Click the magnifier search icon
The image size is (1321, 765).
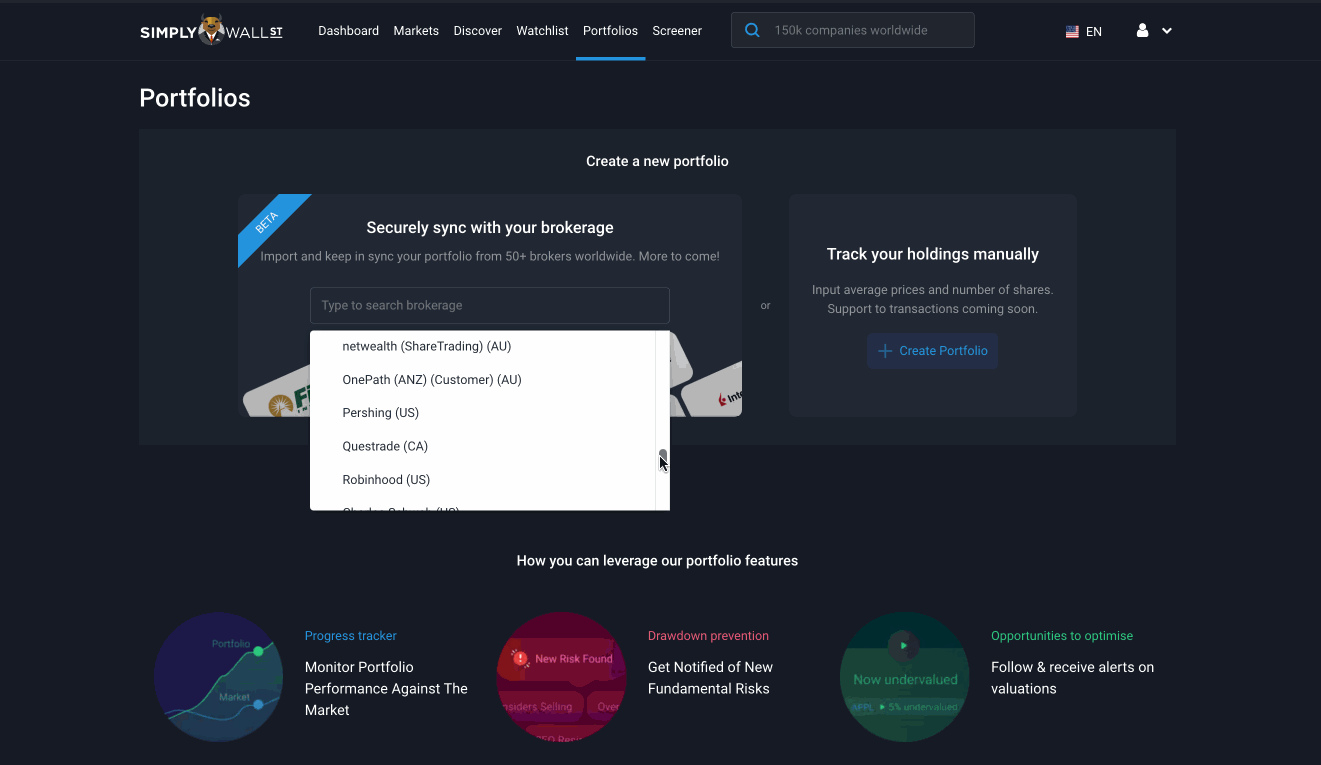tap(752, 31)
